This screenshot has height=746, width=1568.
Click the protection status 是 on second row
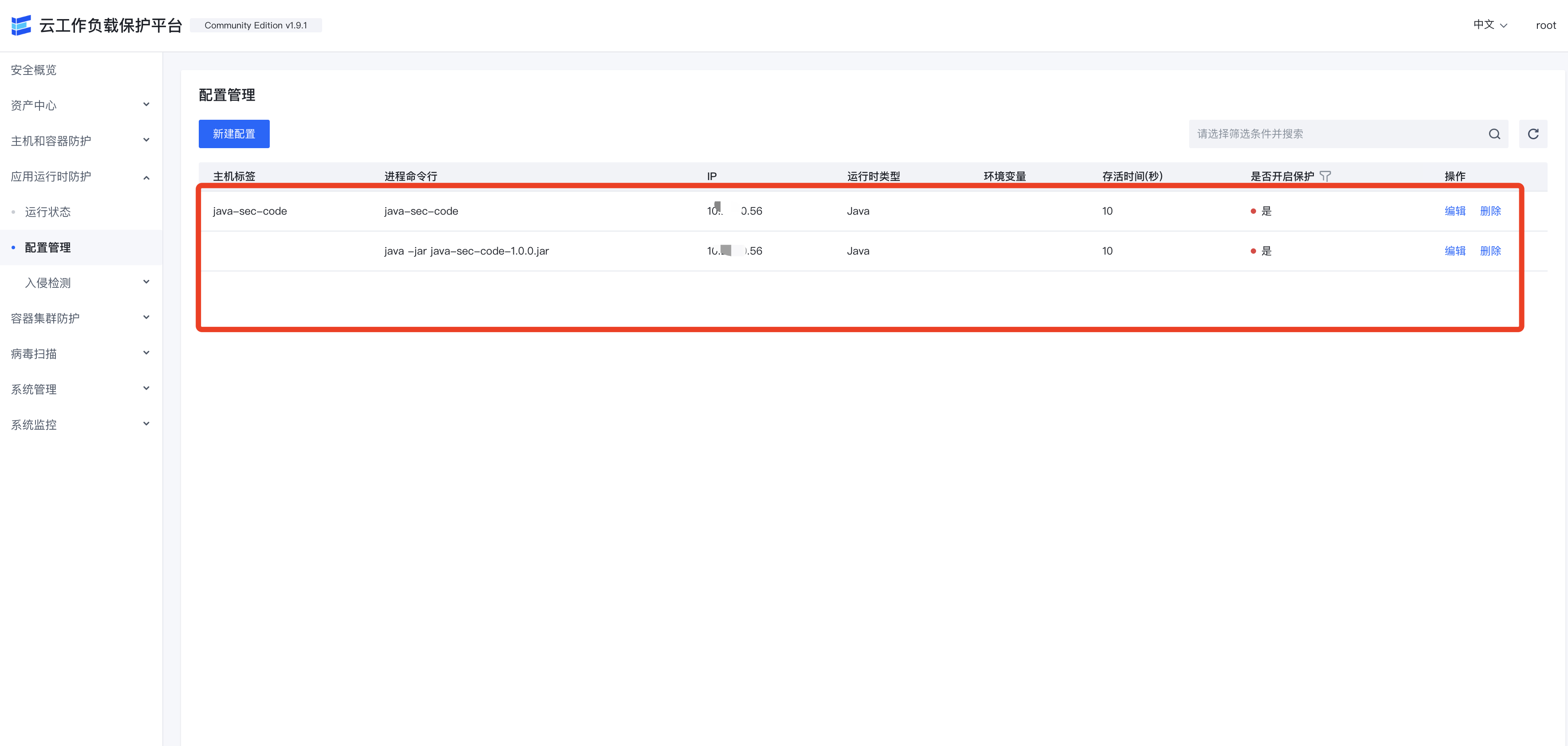click(1267, 251)
